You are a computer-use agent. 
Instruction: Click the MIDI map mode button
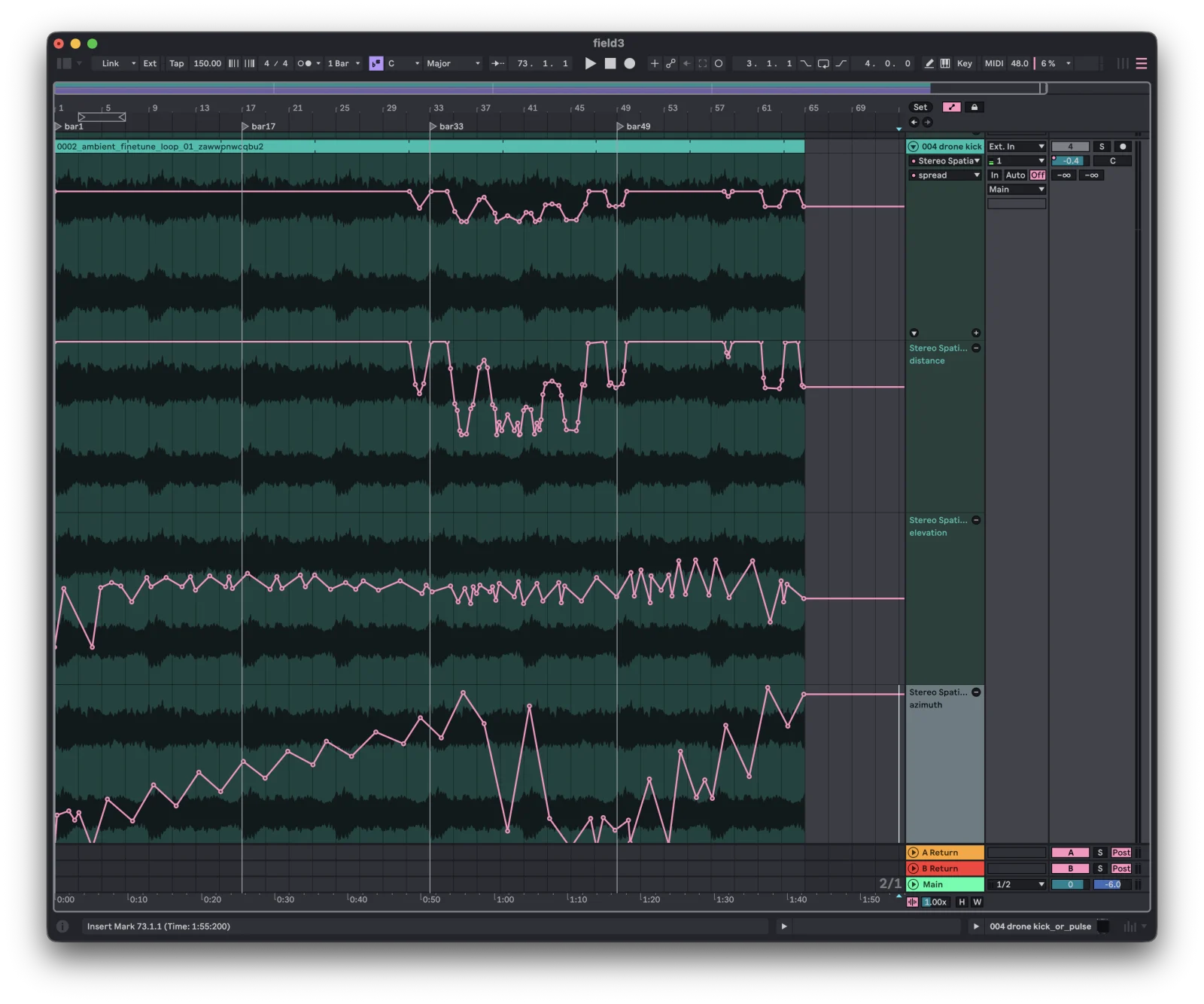pos(994,63)
